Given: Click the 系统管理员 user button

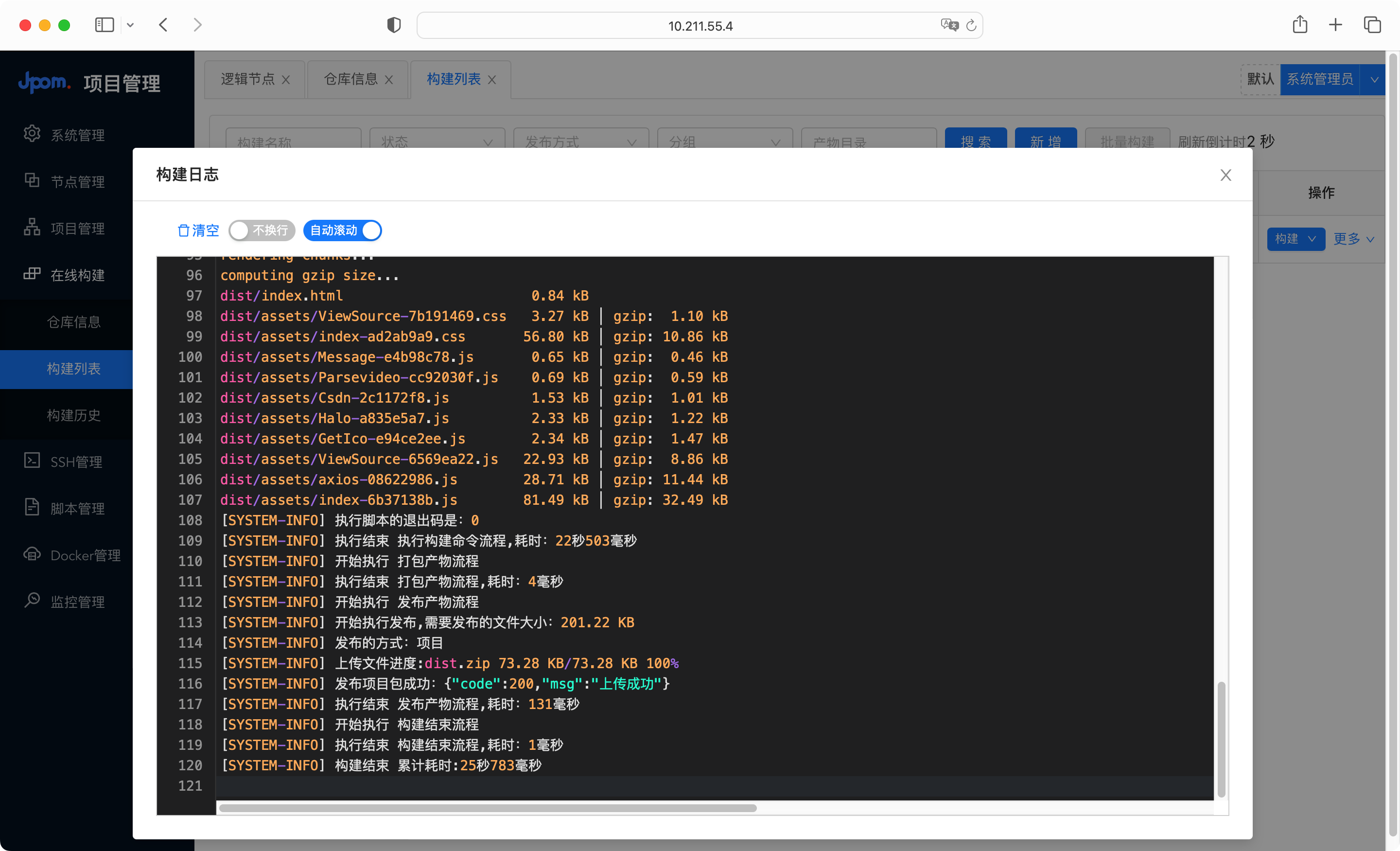Looking at the screenshot, I should (x=1320, y=80).
